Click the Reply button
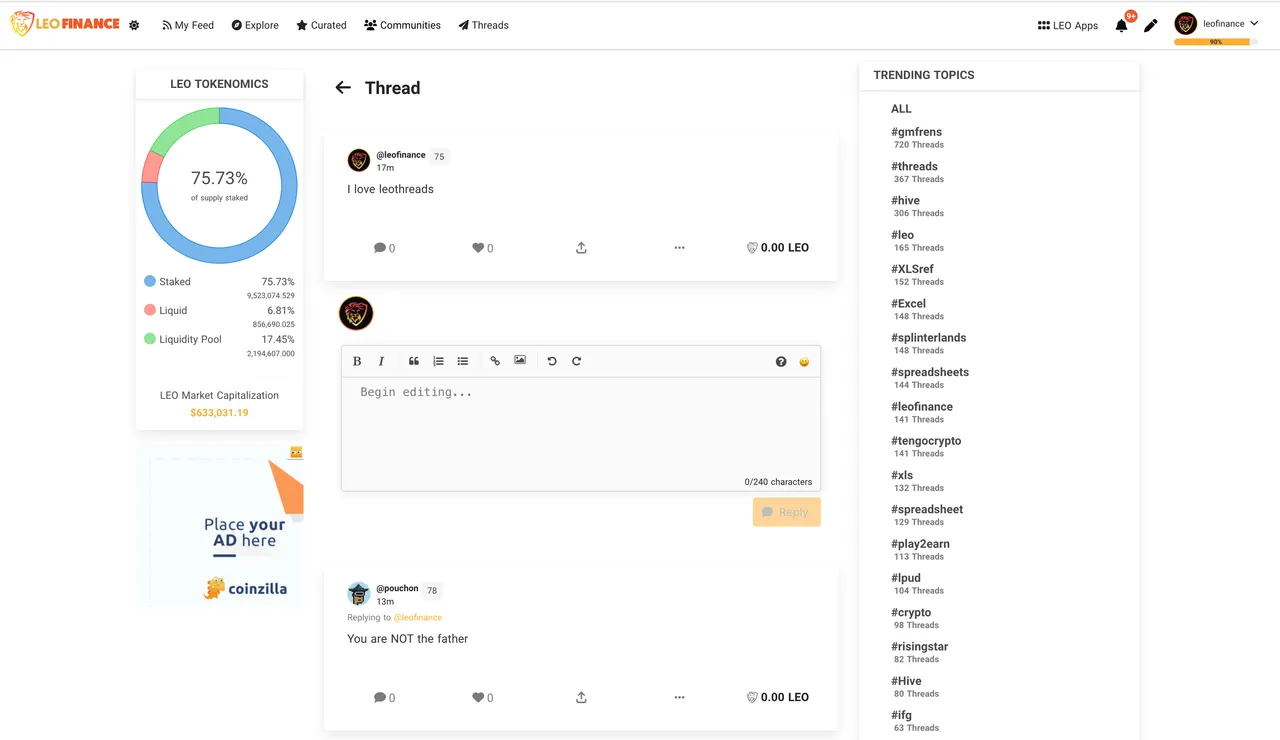The height and width of the screenshot is (740, 1280). pos(787,512)
